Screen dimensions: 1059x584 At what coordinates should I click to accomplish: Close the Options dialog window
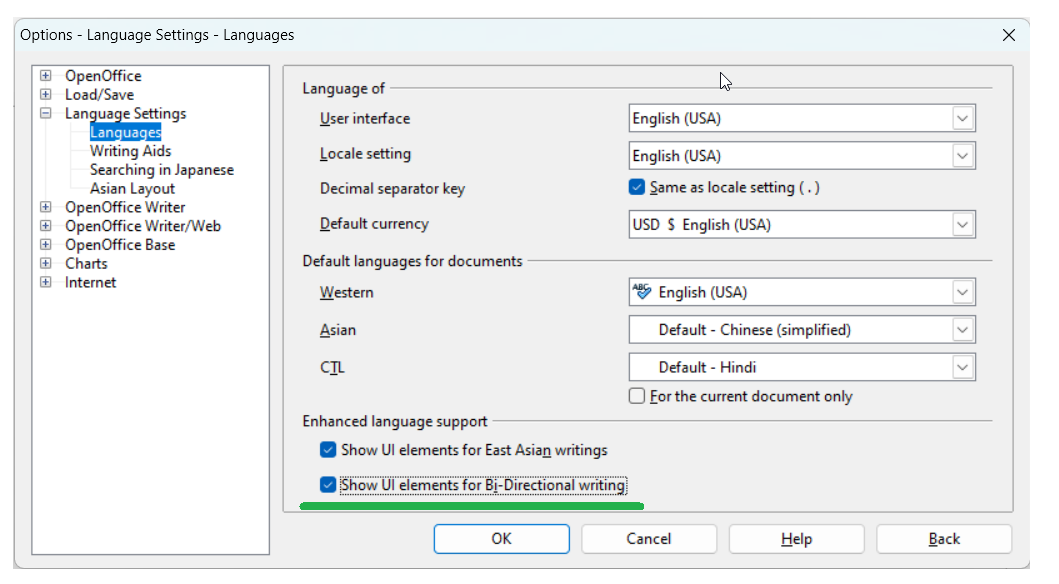tap(1008, 35)
